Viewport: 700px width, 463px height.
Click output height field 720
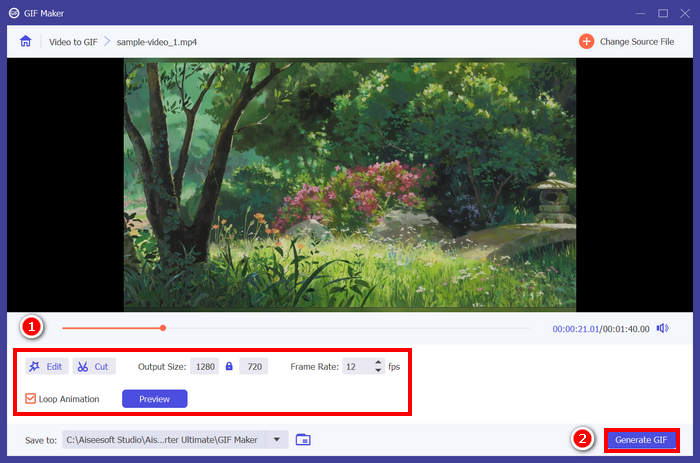click(x=254, y=367)
